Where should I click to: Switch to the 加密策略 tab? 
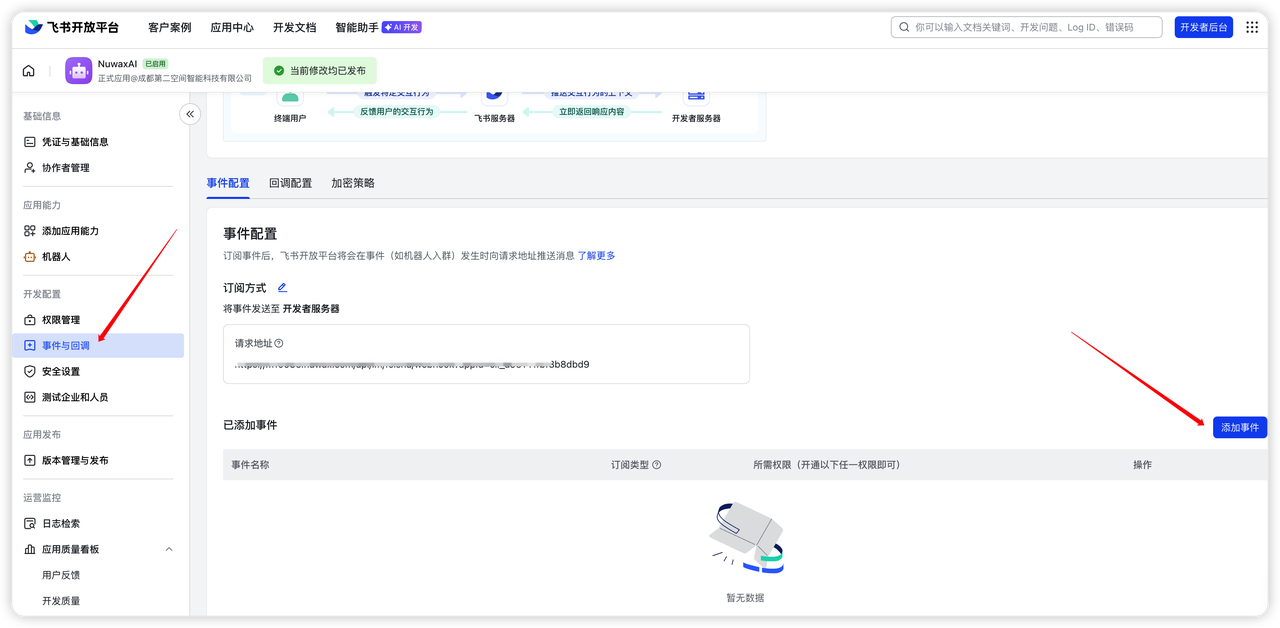click(x=353, y=183)
